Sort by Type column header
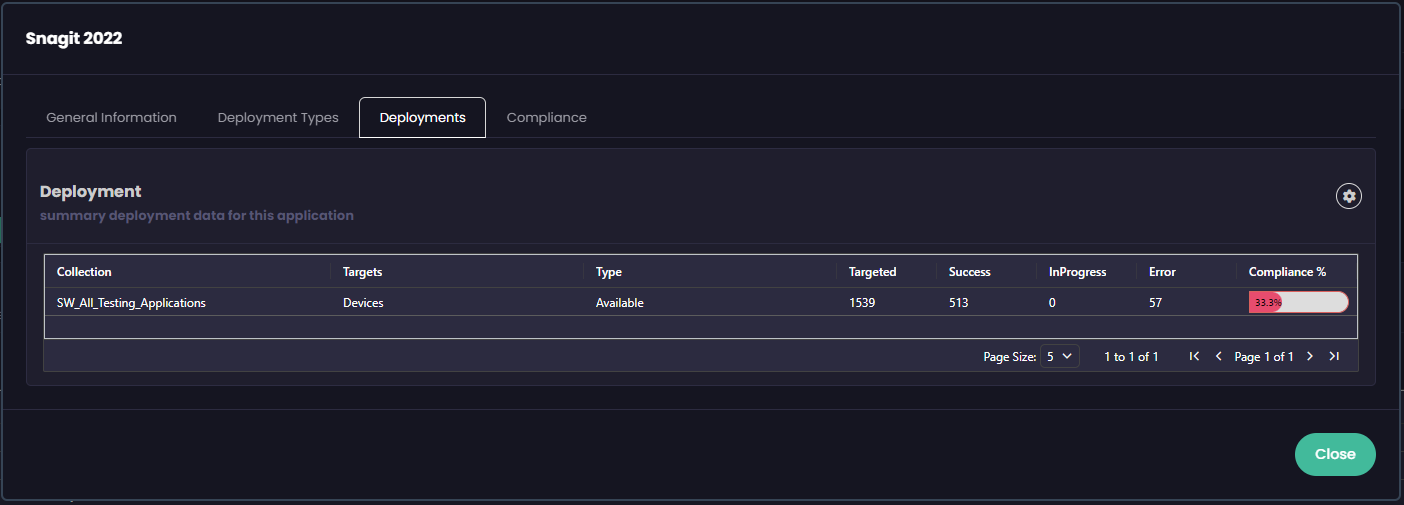Image resolution: width=1404 pixels, height=505 pixels. (609, 271)
